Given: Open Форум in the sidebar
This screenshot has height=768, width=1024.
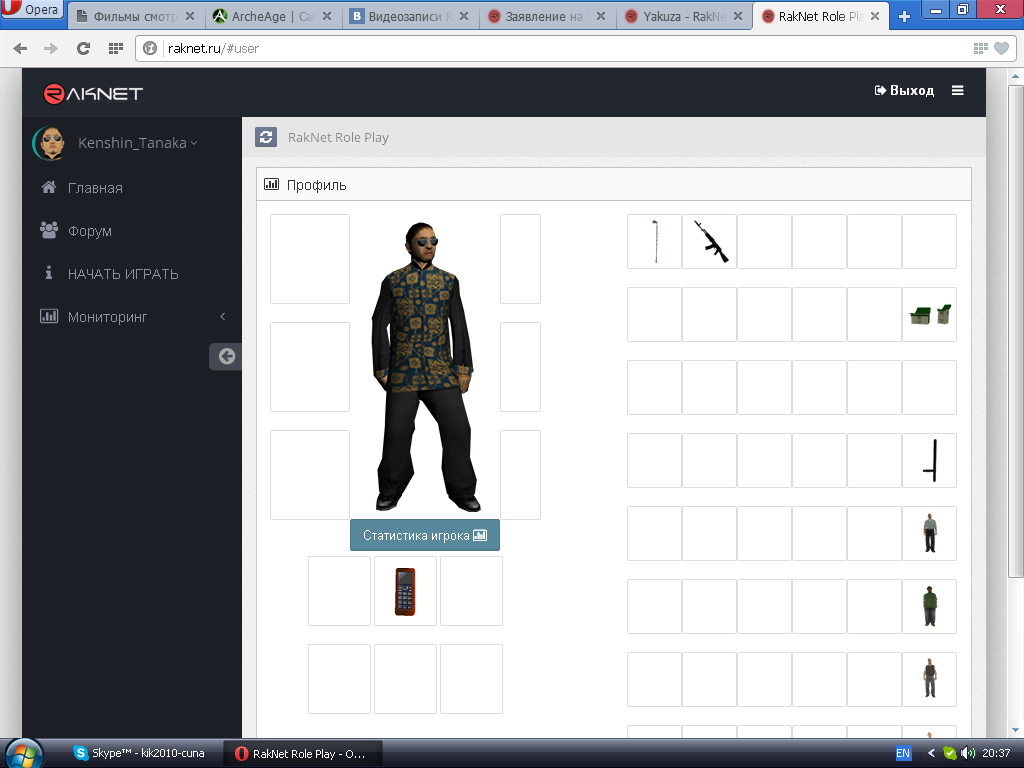Looking at the screenshot, I should click(x=90, y=231).
